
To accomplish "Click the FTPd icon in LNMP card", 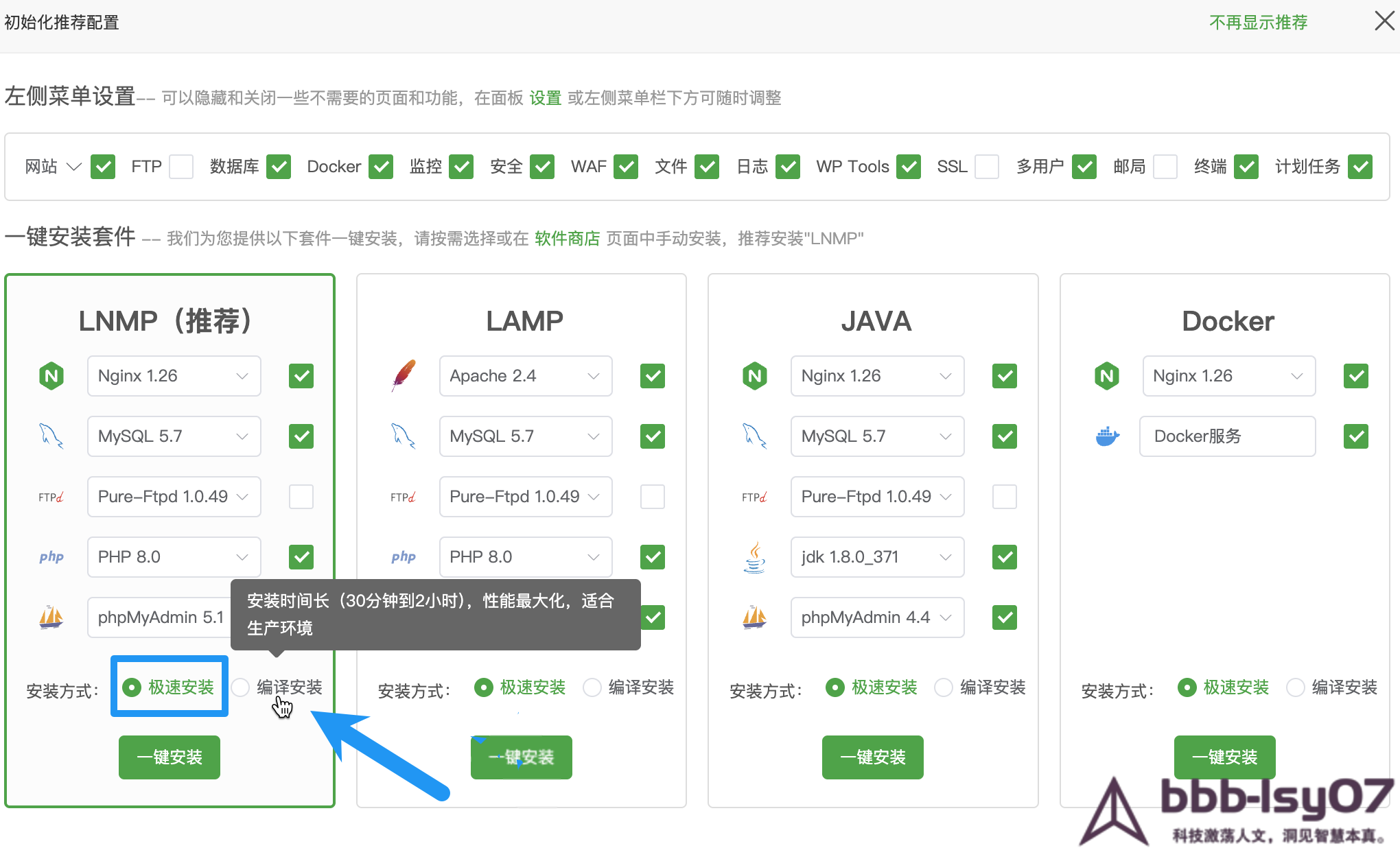I will (x=51, y=497).
